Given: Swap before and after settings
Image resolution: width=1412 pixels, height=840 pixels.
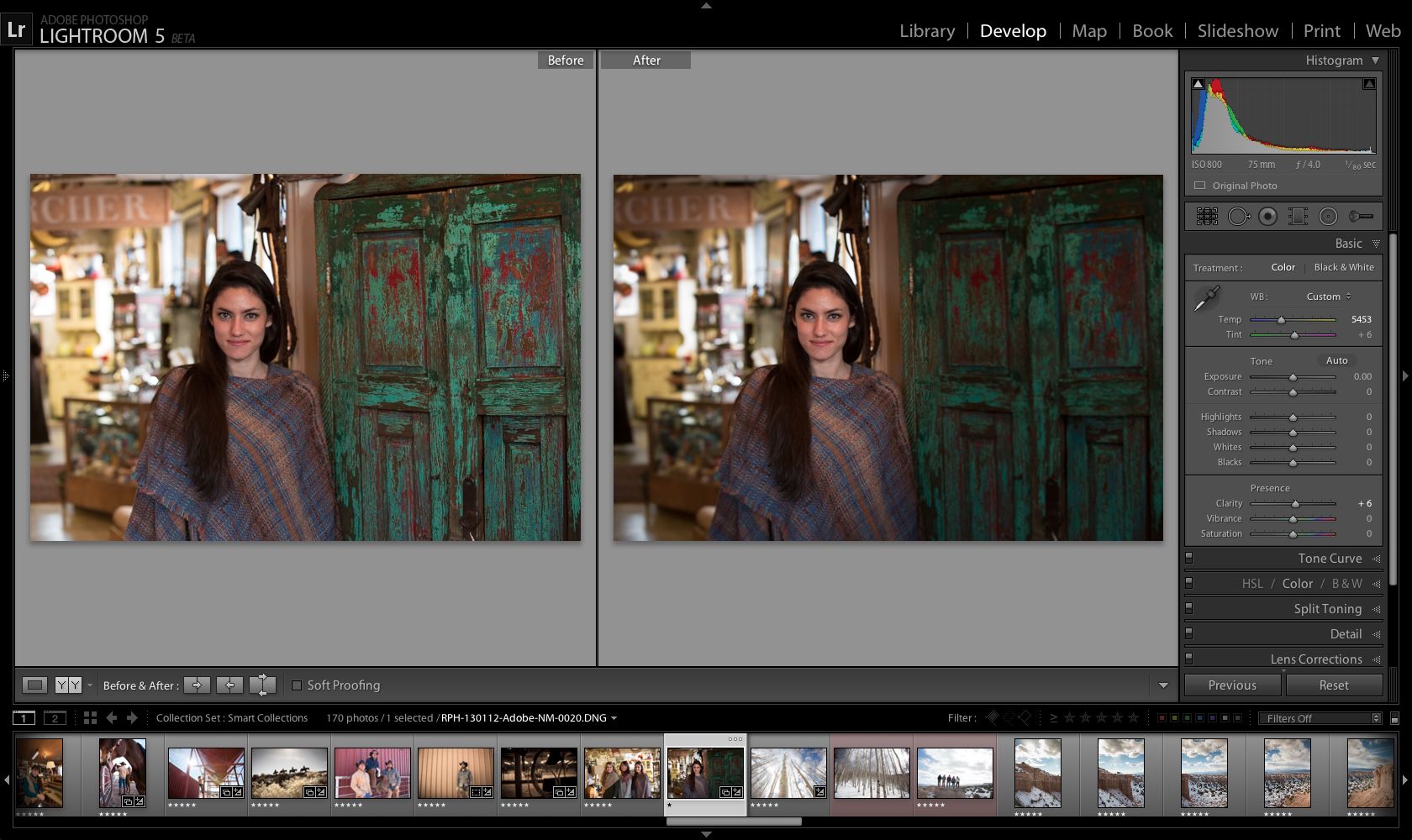Looking at the screenshot, I should tap(262, 685).
